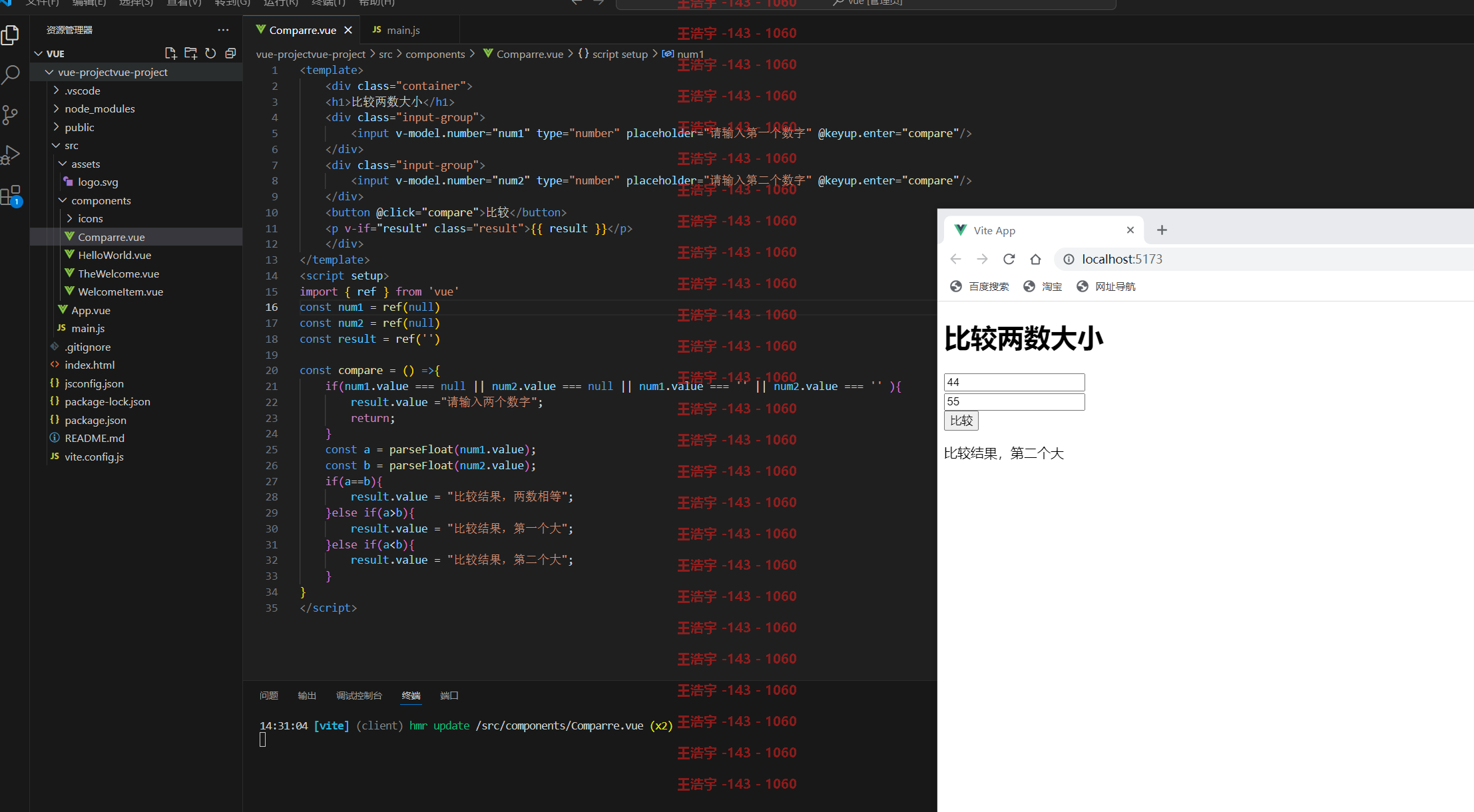Open HelloWorld.vue file
This screenshot has height=812, width=1474.
coord(115,255)
